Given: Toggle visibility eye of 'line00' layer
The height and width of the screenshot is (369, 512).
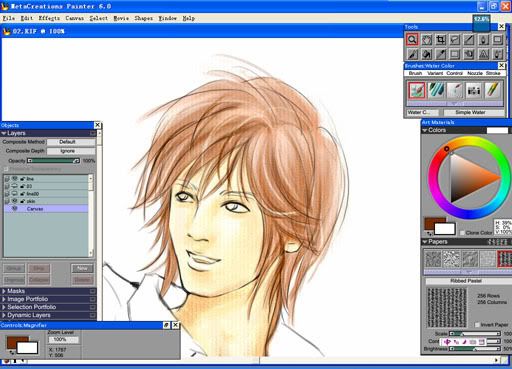Looking at the screenshot, I should point(15,194).
